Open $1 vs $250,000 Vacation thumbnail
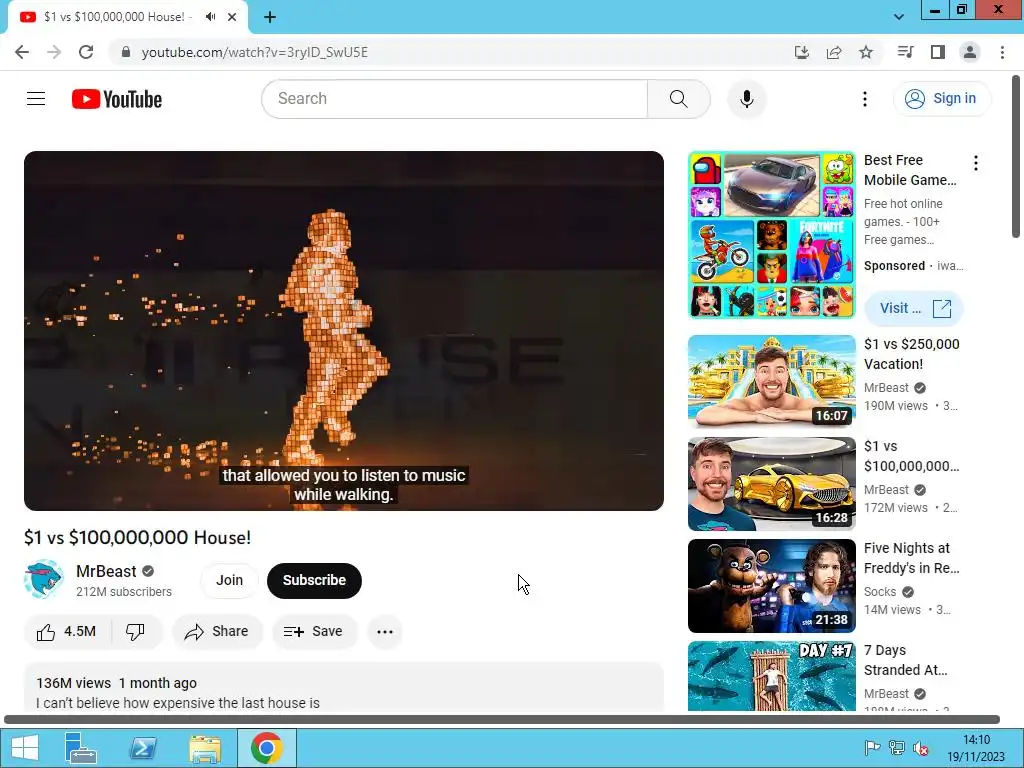 (x=771, y=381)
